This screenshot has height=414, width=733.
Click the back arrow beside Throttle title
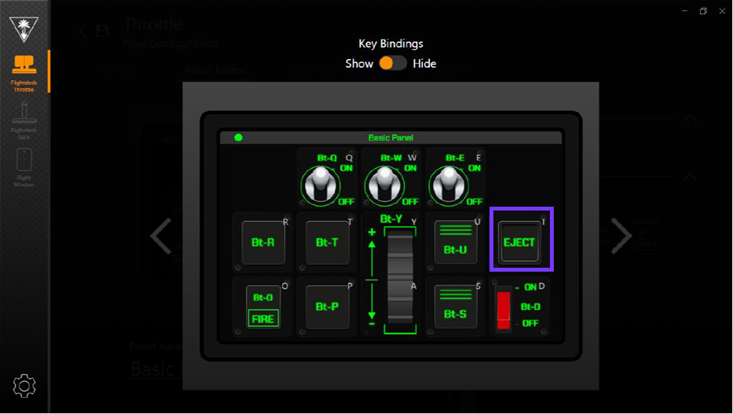click(x=83, y=31)
